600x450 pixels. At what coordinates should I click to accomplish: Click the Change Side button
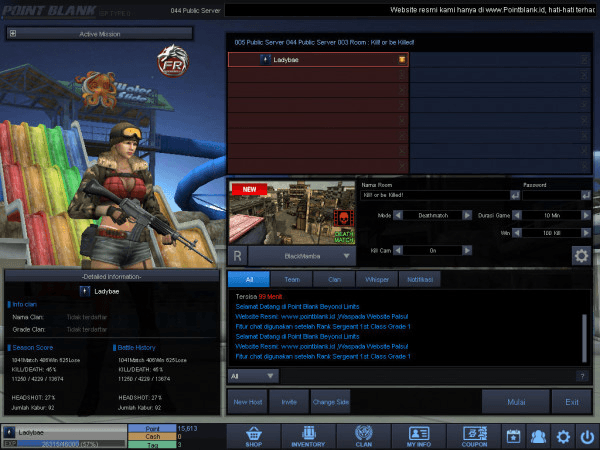331,402
